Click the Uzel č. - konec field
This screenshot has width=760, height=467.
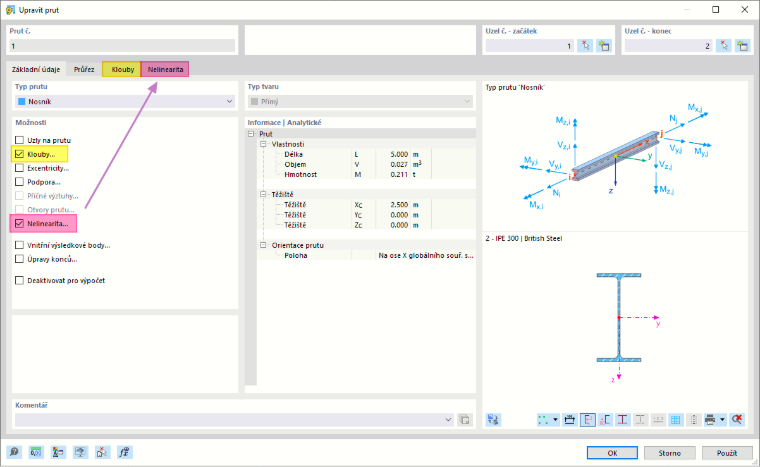pos(669,46)
